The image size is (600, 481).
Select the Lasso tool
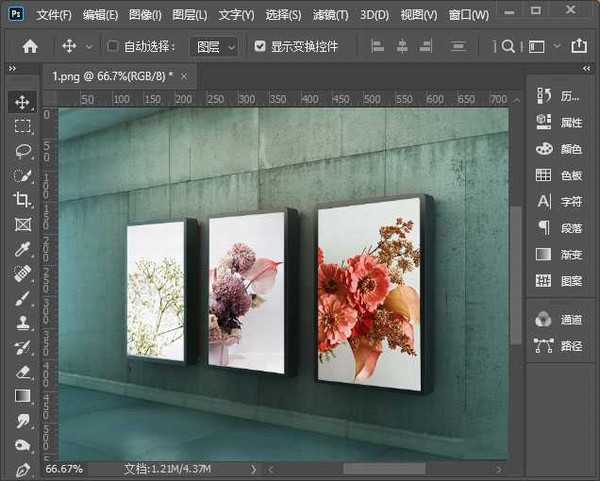click(x=22, y=151)
